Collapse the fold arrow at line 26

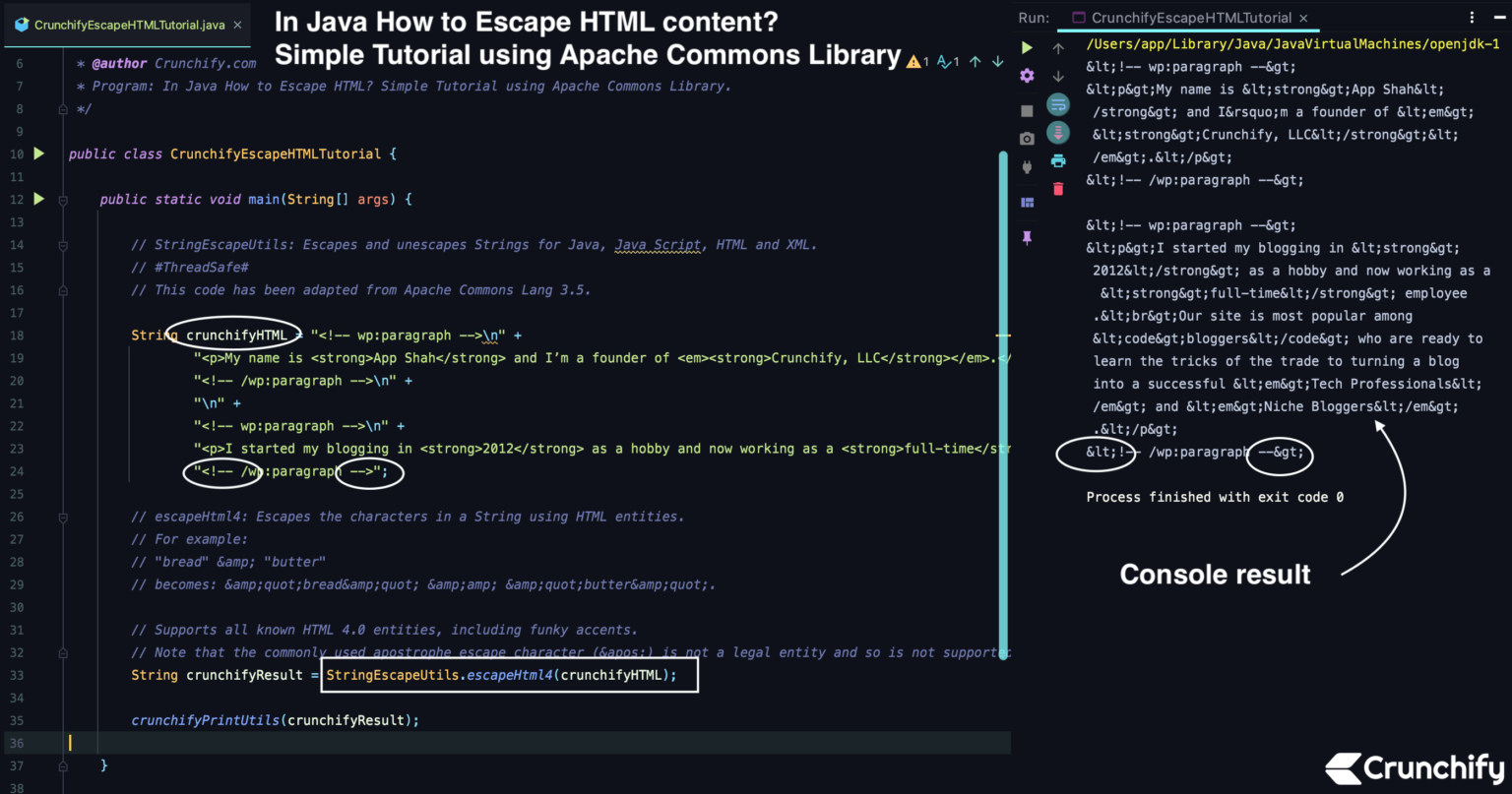pos(61,517)
